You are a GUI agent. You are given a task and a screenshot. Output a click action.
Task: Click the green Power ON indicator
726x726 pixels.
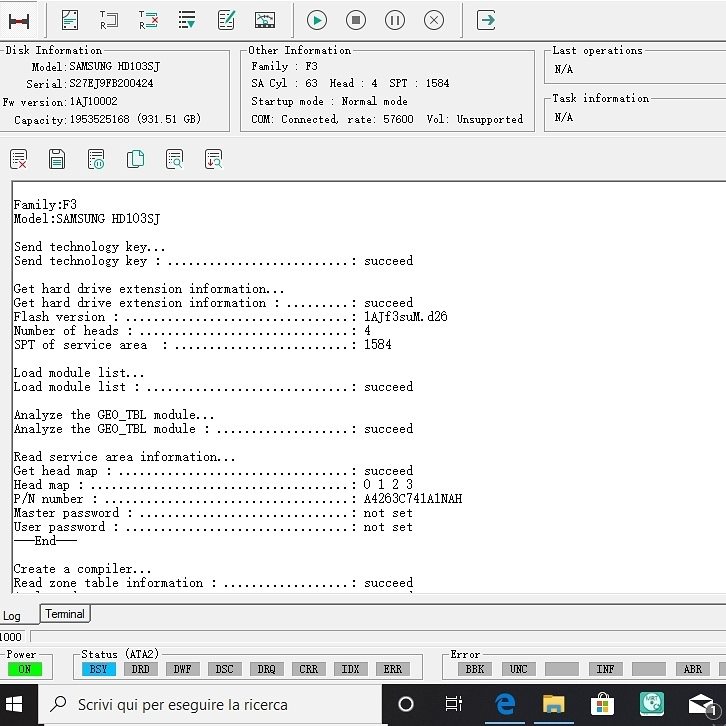pyautogui.click(x=25, y=669)
